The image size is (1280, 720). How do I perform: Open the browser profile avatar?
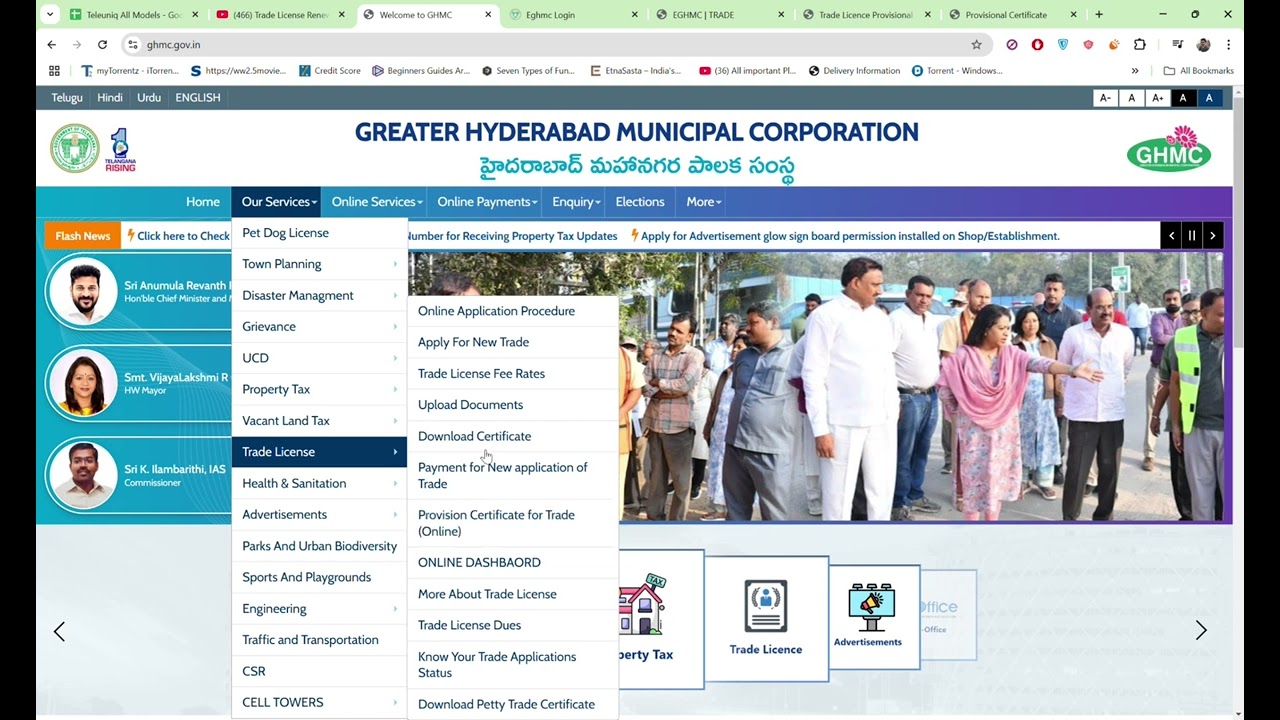[1203, 45]
